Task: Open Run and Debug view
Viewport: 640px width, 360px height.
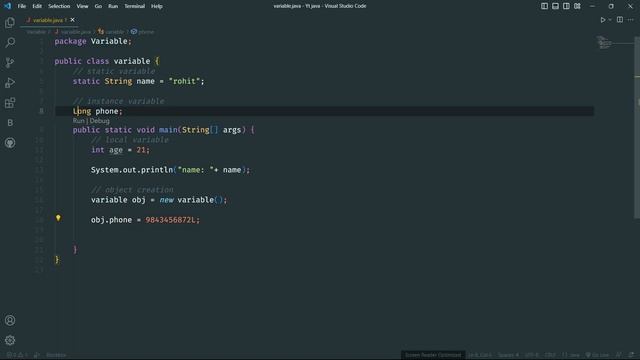Action: 10,82
